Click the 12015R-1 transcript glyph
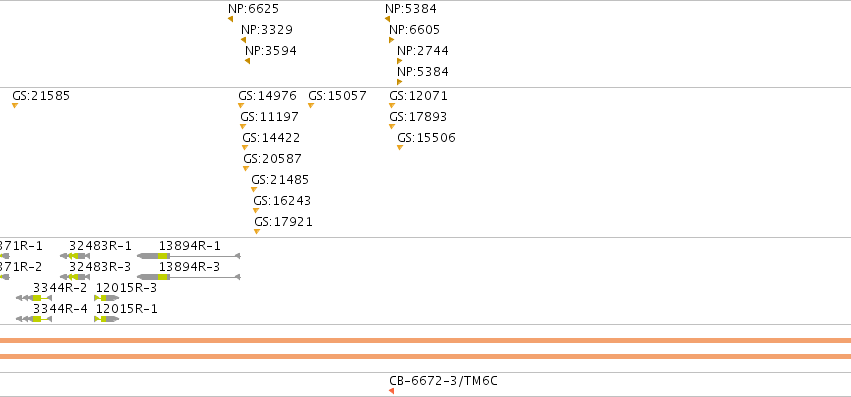The height and width of the screenshot is (397, 851). tap(106, 319)
